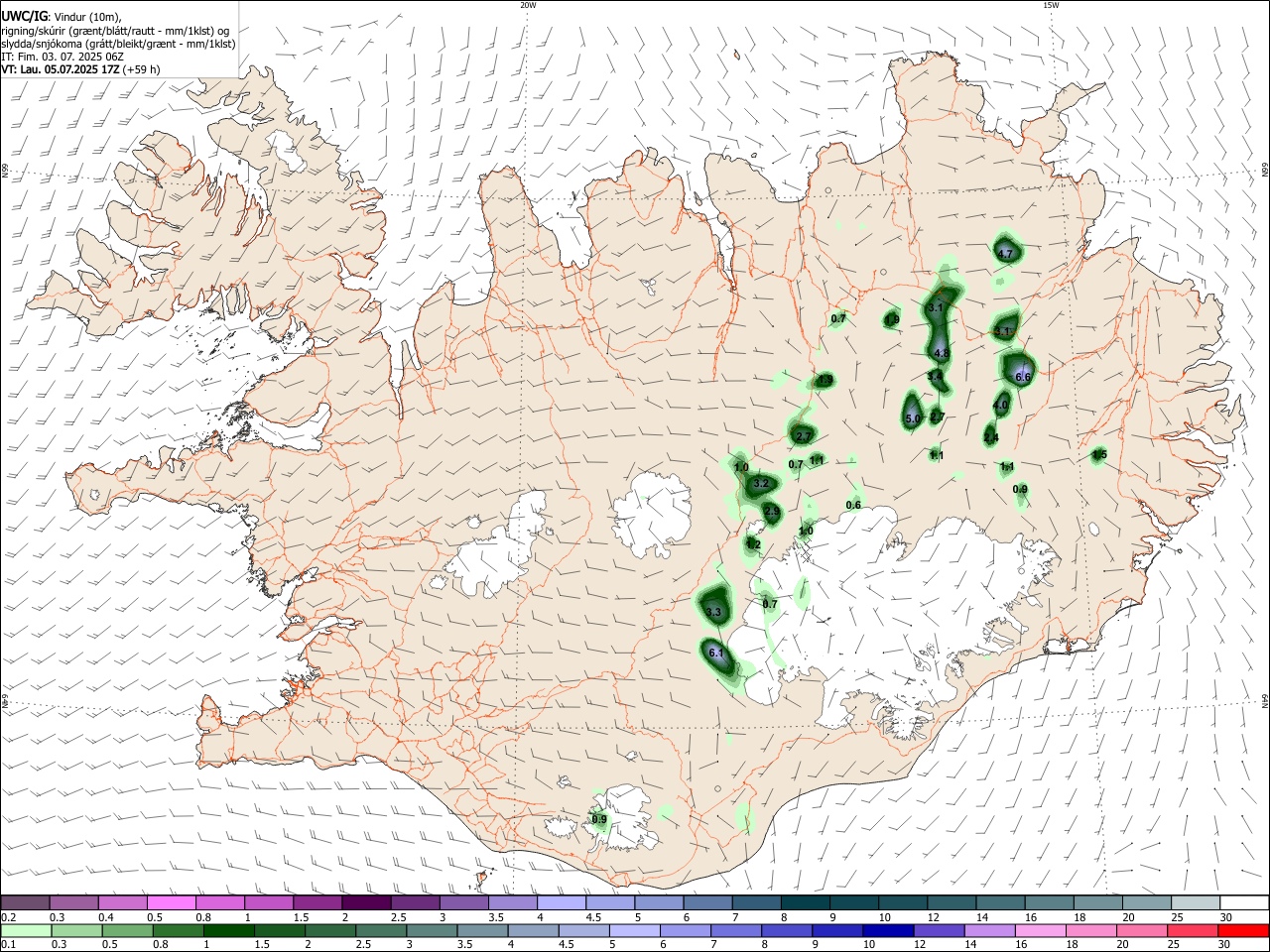Select lower legend swatch between 4 and 4.5
1270x952 pixels.
point(534,930)
